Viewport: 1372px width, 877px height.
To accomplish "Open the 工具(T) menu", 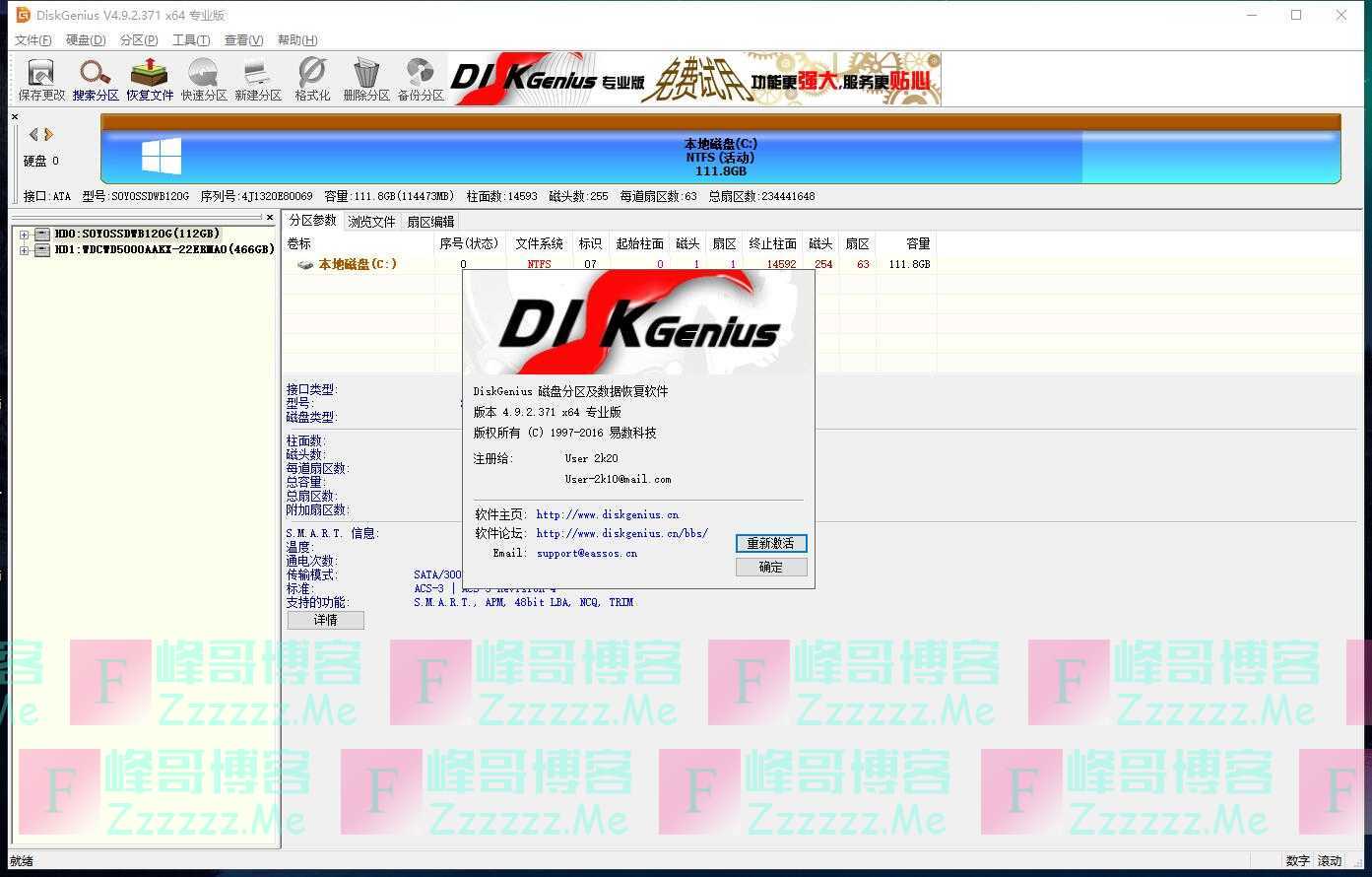I will coord(191,40).
